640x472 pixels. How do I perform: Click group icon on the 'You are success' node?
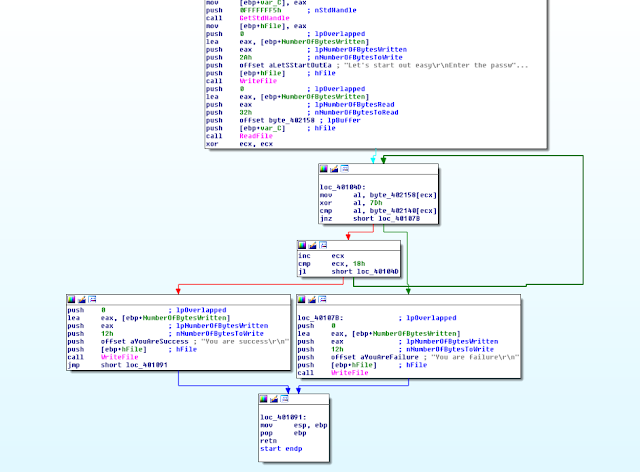coord(92,300)
